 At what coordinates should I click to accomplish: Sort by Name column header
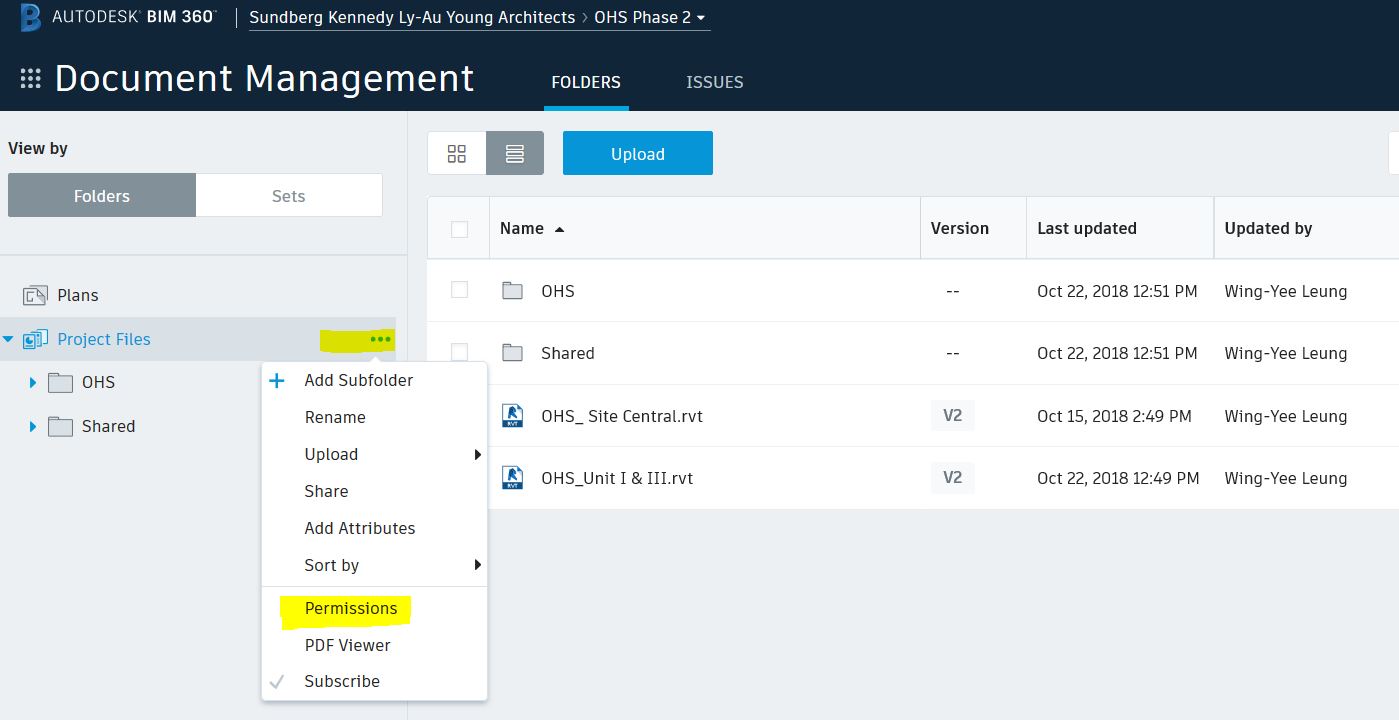pyautogui.click(x=532, y=228)
